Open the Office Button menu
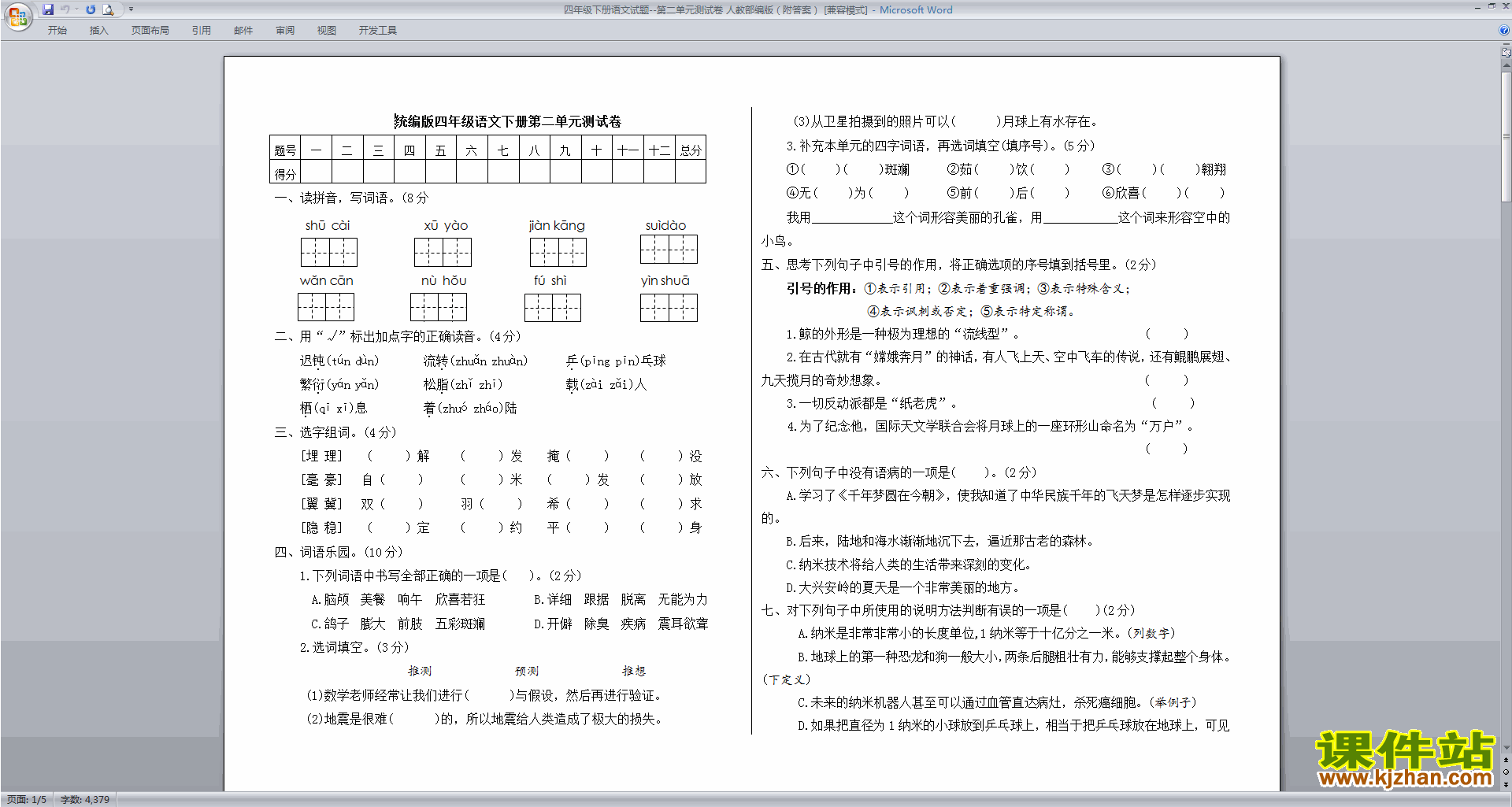 (x=17, y=16)
